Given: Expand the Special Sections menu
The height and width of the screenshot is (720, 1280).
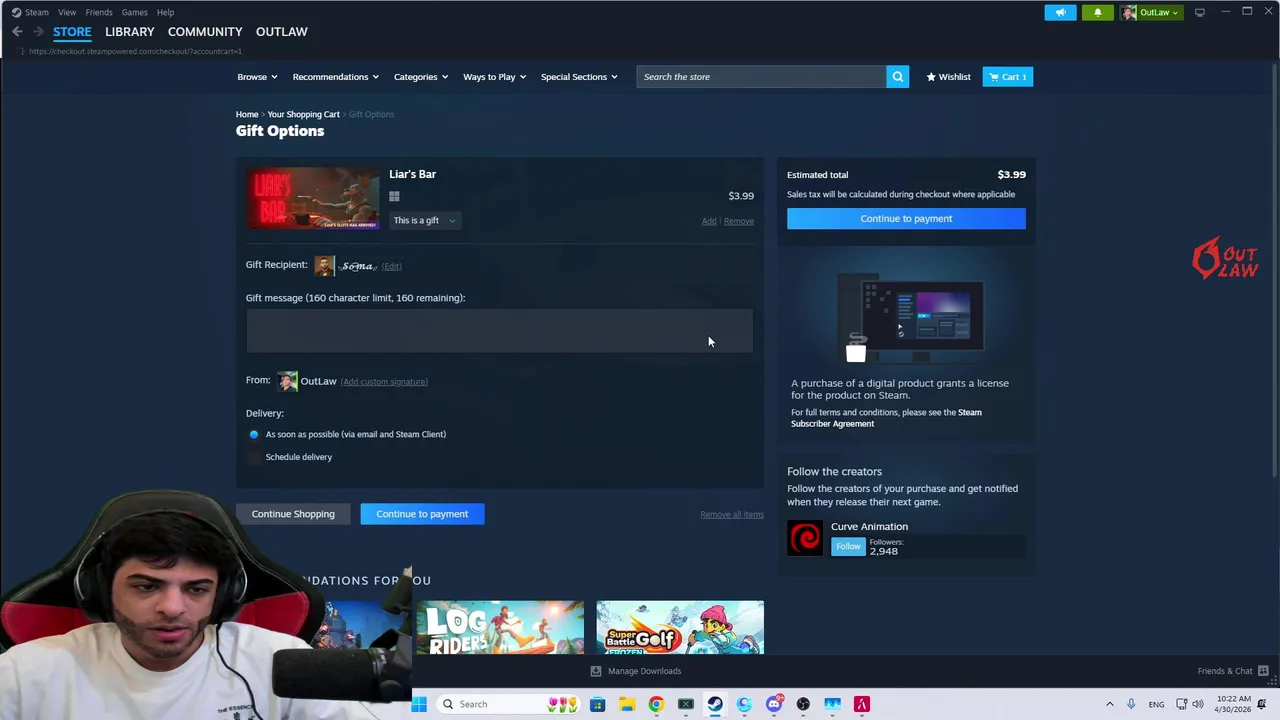Looking at the screenshot, I should coord(579,77).
